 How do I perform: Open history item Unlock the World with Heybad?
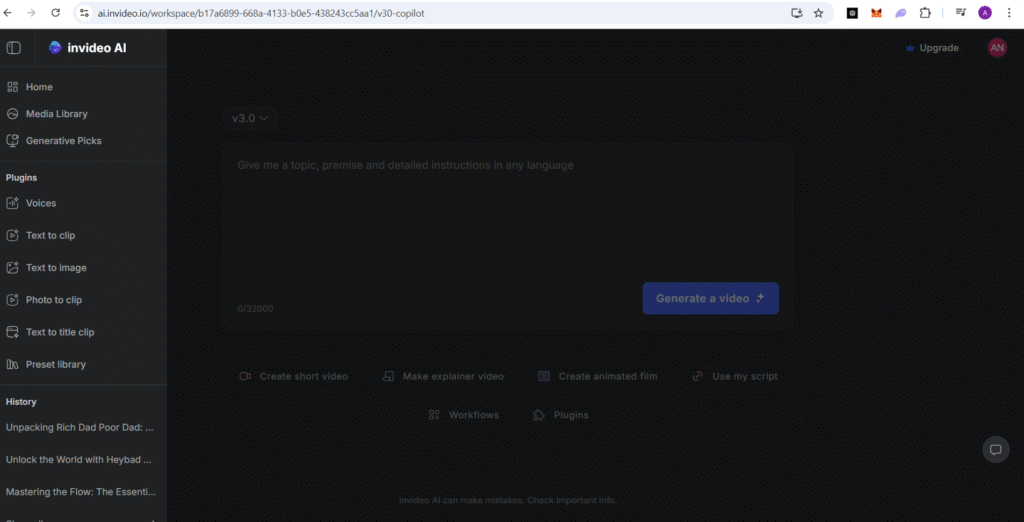[x=78, y=459]
